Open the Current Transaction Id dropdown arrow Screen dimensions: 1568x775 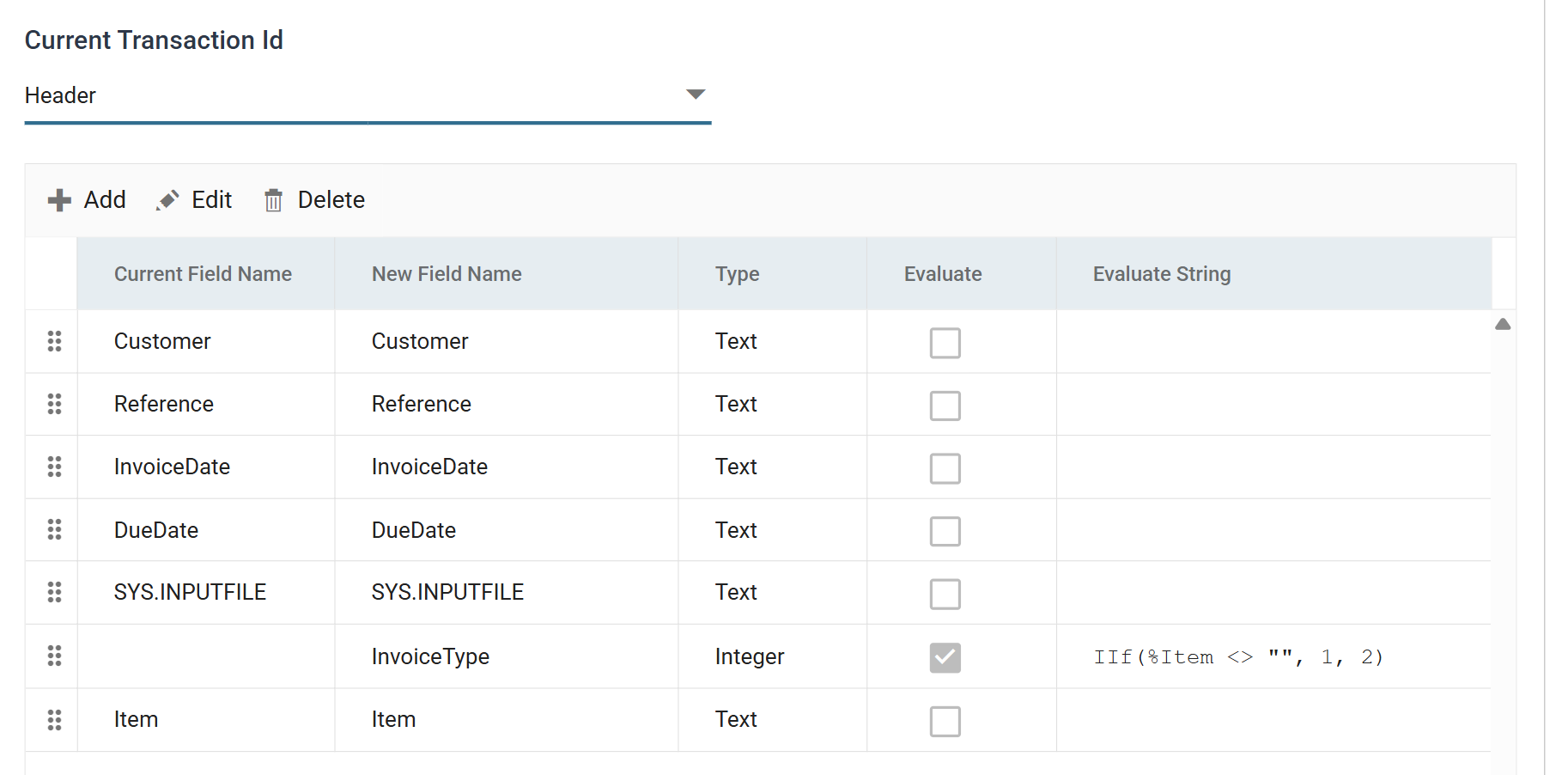[x=696, y=94]
